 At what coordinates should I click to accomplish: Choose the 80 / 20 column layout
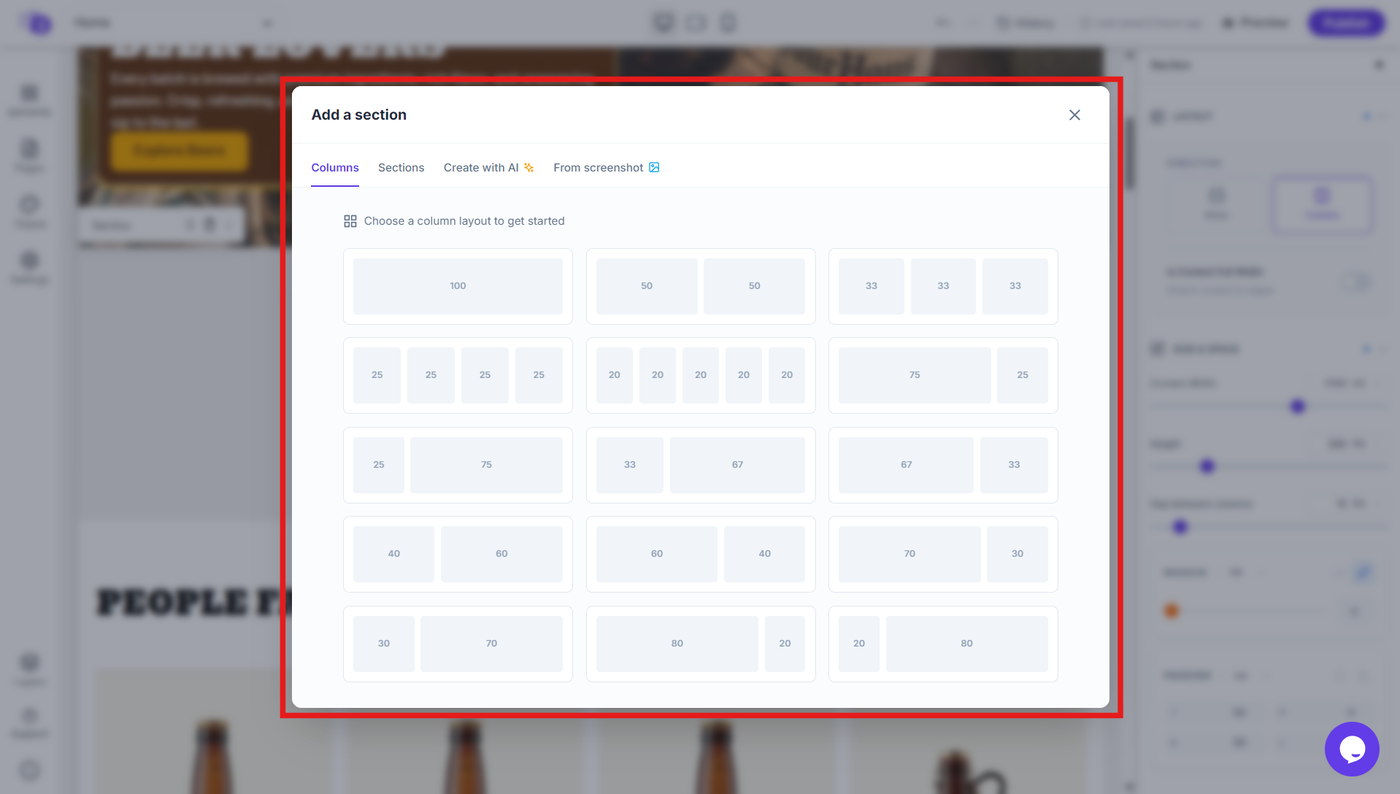coord(701,644)
